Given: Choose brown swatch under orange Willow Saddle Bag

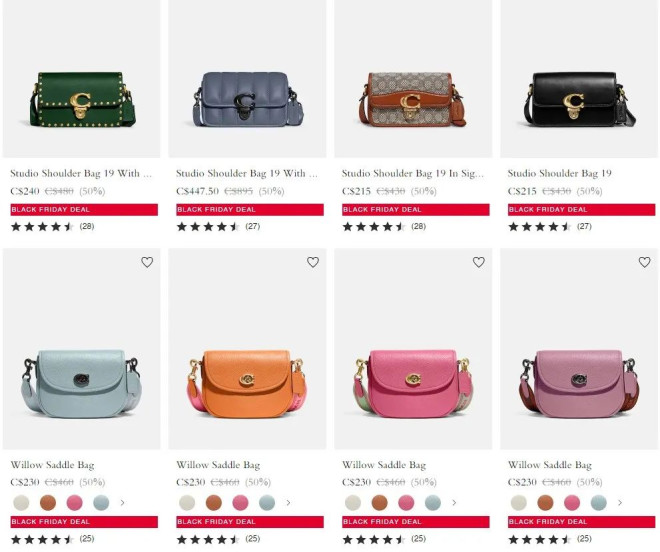Looking at the screenshot, I should (214, 502).
